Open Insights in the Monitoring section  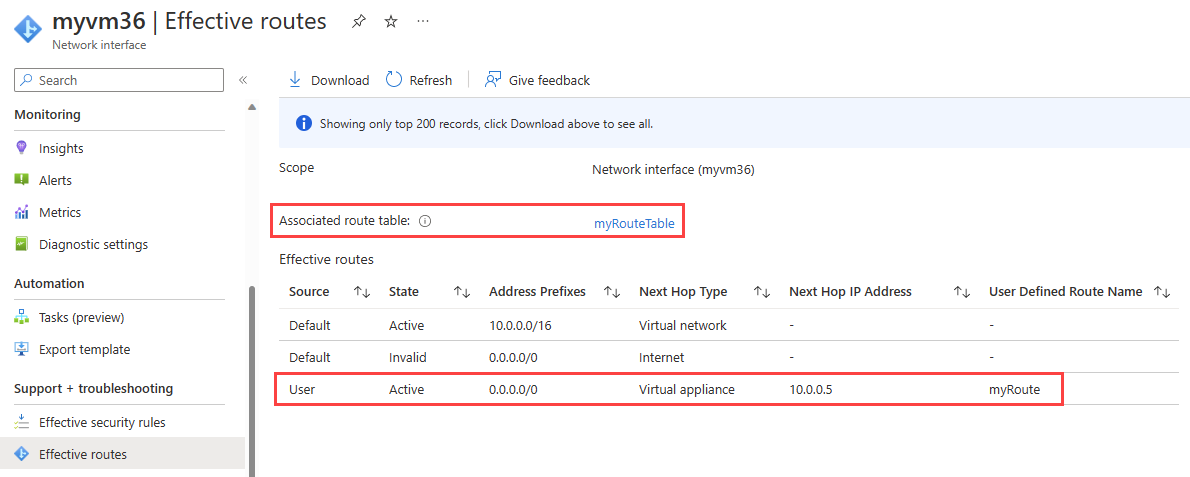pos(61,149)
